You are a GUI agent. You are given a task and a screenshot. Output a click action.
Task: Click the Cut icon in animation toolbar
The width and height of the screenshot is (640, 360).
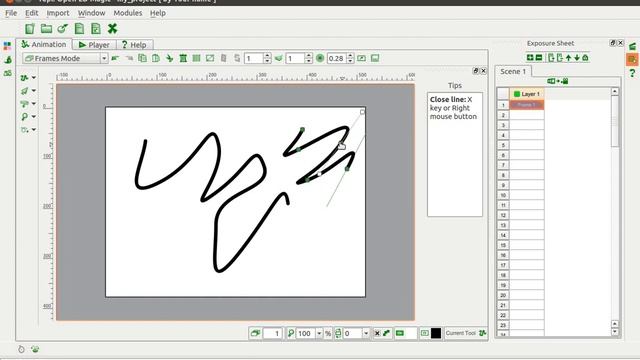pyautogui.click(x=169, y=58)
